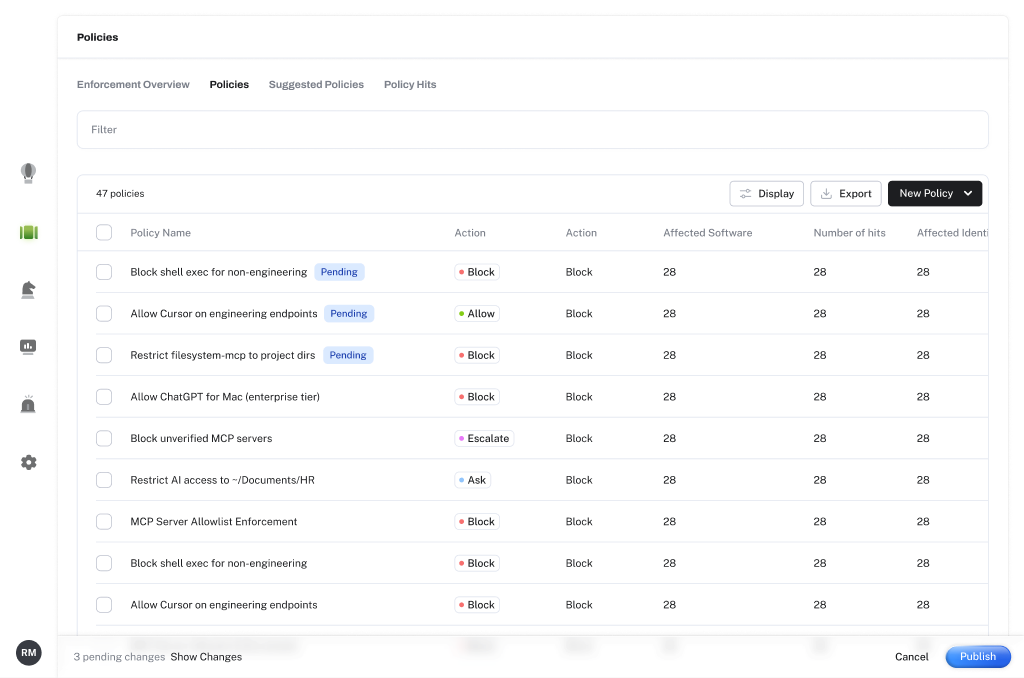The width and height of the screenshot is (1024, 678).
Task: Open Block action of Restrict filesystem-mcp row
Action: [x=477, y=355]
